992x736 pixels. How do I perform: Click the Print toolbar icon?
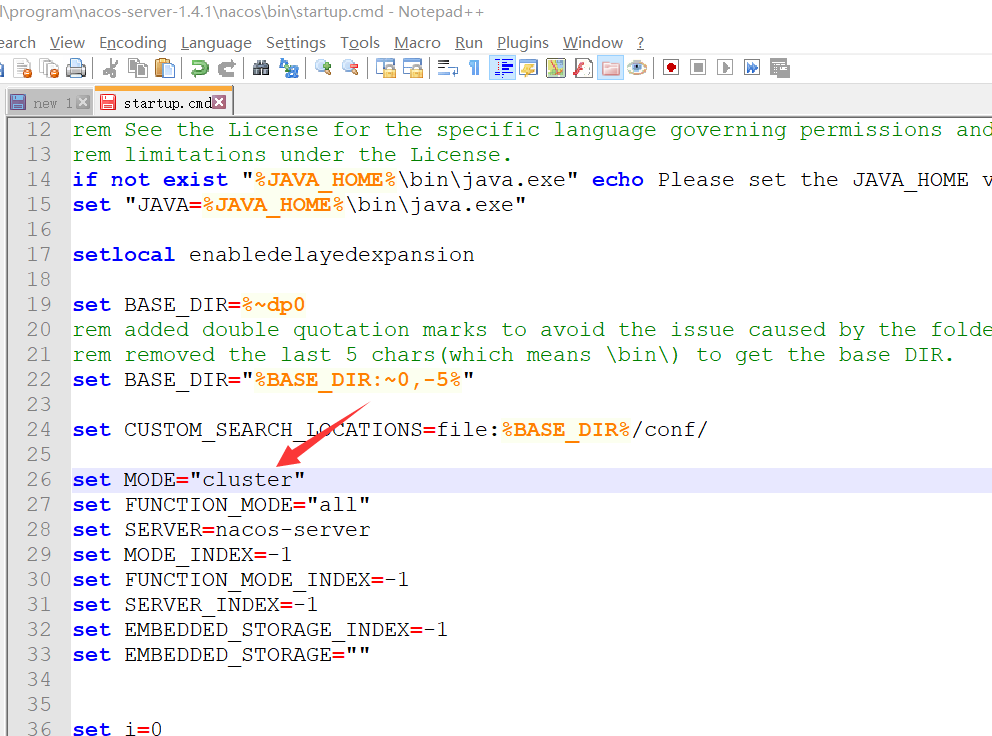75,68
